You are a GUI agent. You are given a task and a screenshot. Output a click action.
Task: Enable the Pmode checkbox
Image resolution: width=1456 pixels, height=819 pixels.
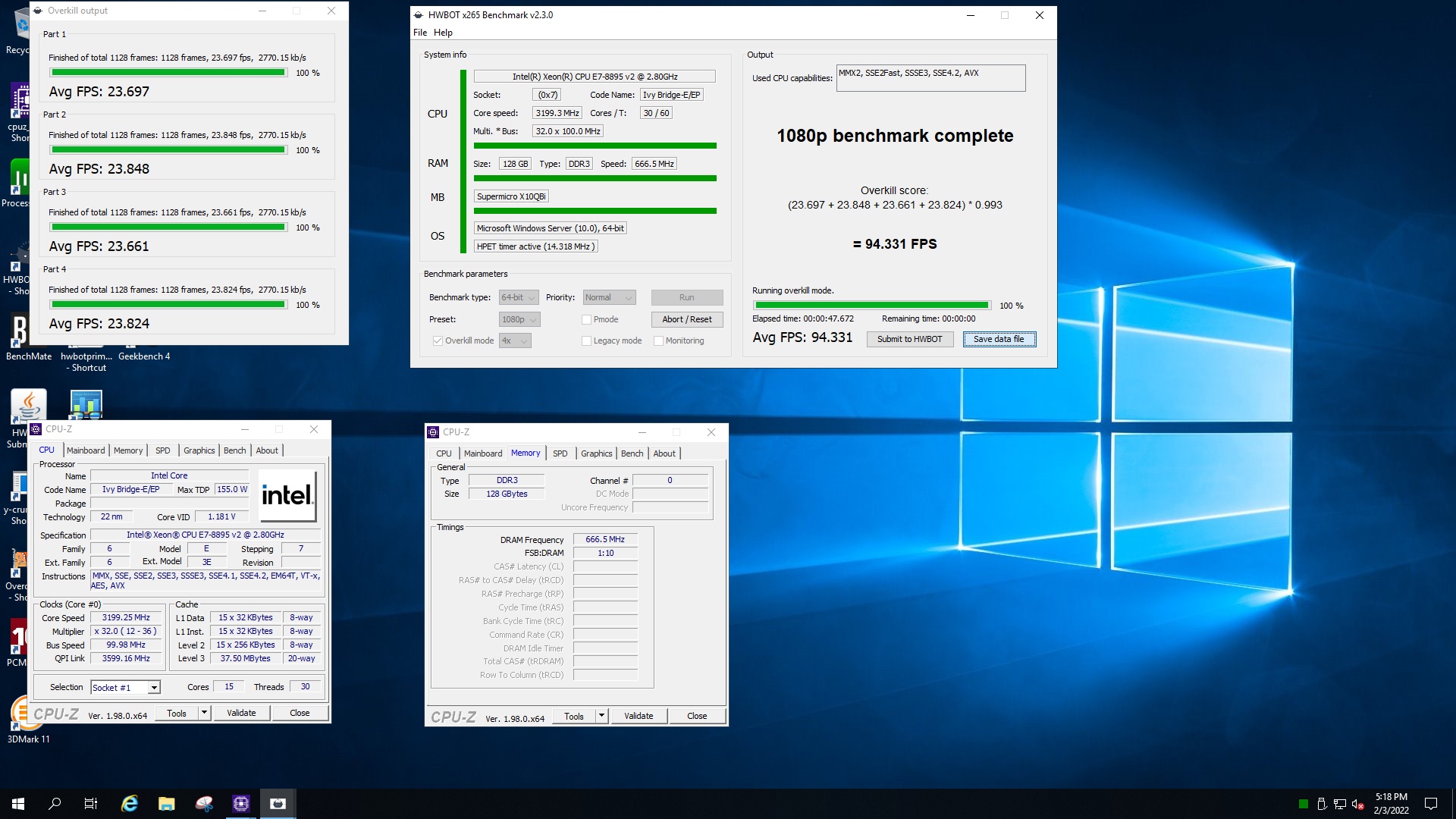tap(586, 320)
